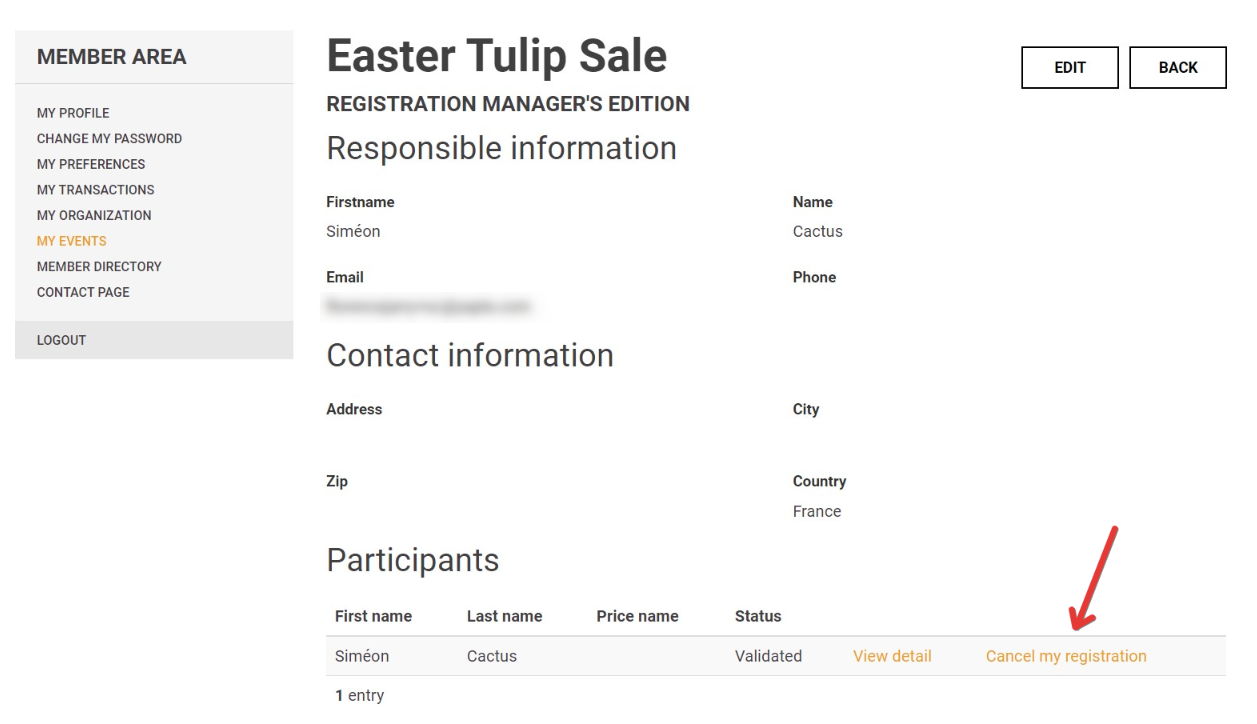1257x724 pixels.
Task: Select the highlighted My Events item
Action: pyautogui.click(x=71, y=241)
